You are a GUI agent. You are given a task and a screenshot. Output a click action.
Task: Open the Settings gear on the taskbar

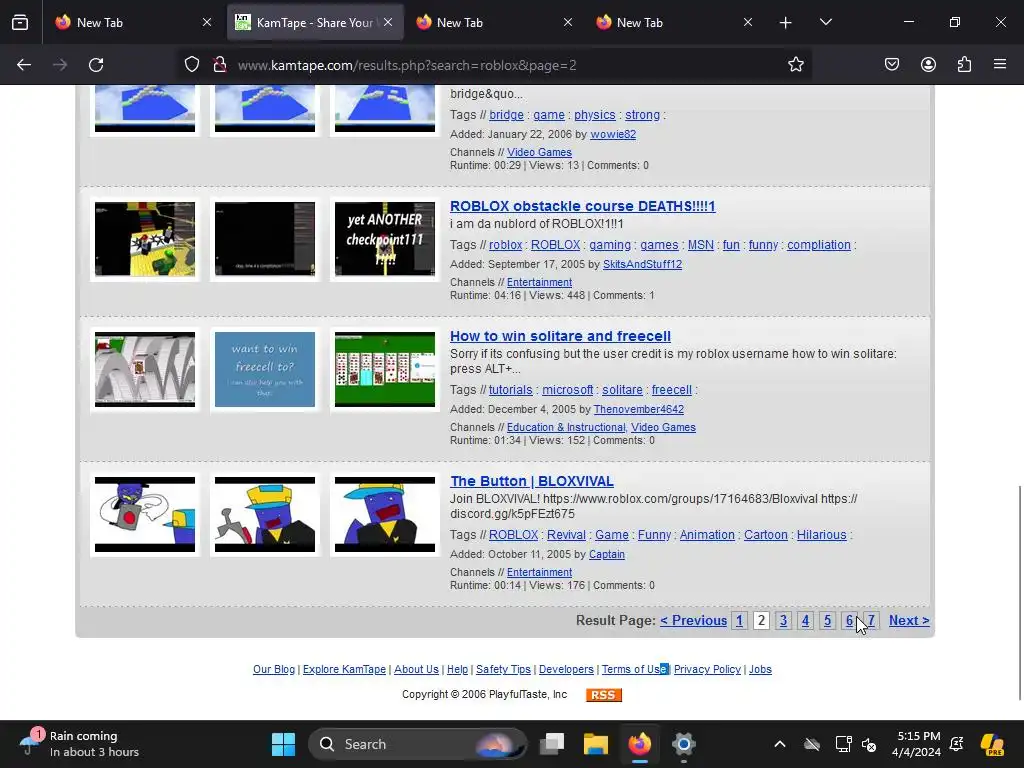click(x=684, y=744)
